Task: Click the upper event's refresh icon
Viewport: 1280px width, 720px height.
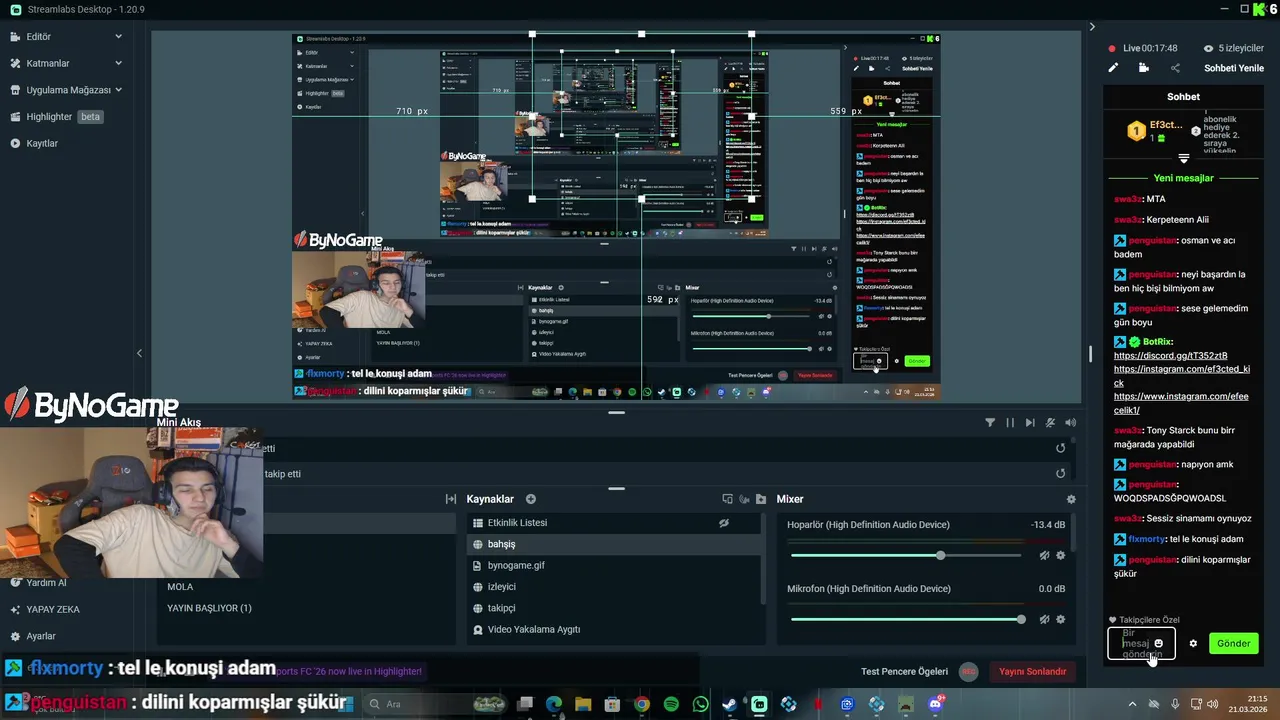Action: [1061, 448]
